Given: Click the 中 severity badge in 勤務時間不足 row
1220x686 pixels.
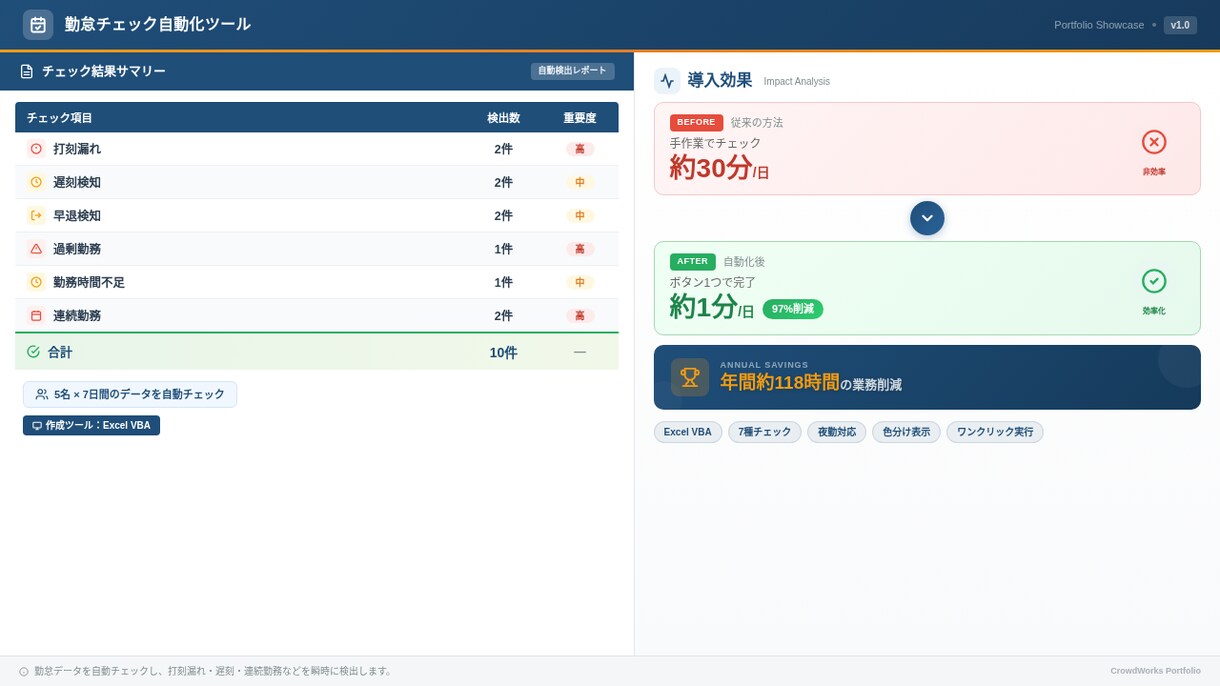Looking at the screenshot, I should 580,282.
